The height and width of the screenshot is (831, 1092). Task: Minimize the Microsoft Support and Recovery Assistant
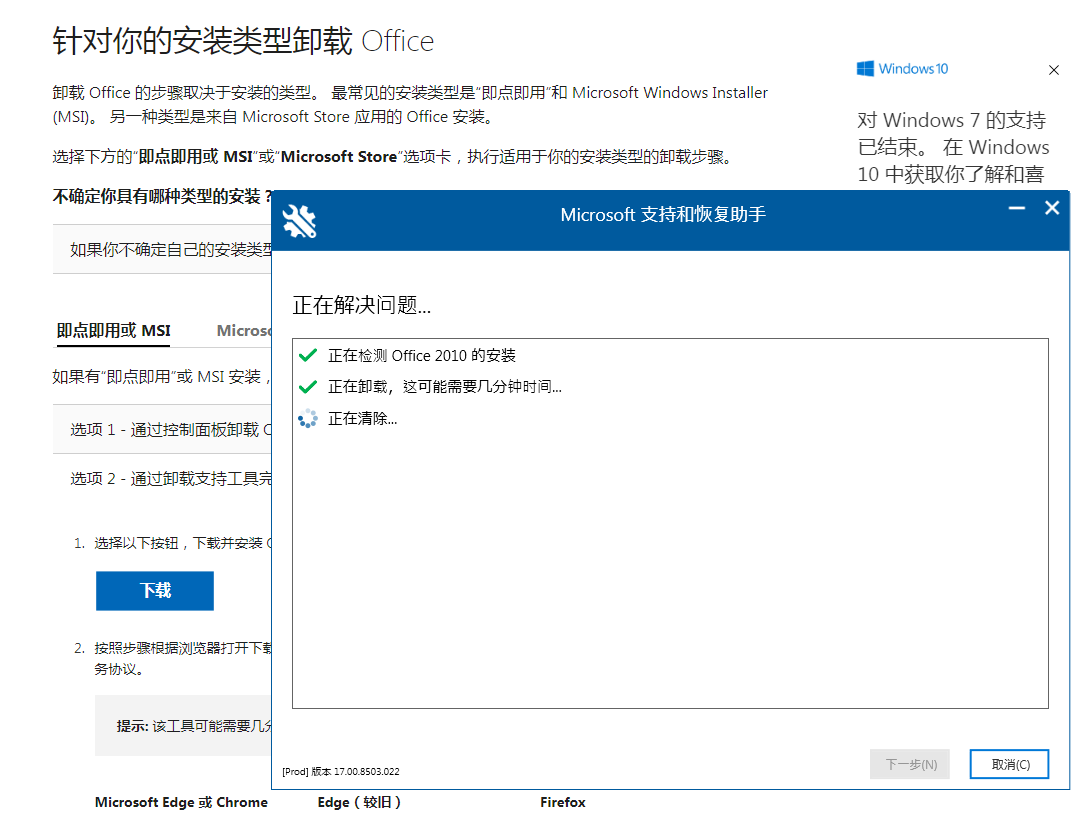(1017, 208)
